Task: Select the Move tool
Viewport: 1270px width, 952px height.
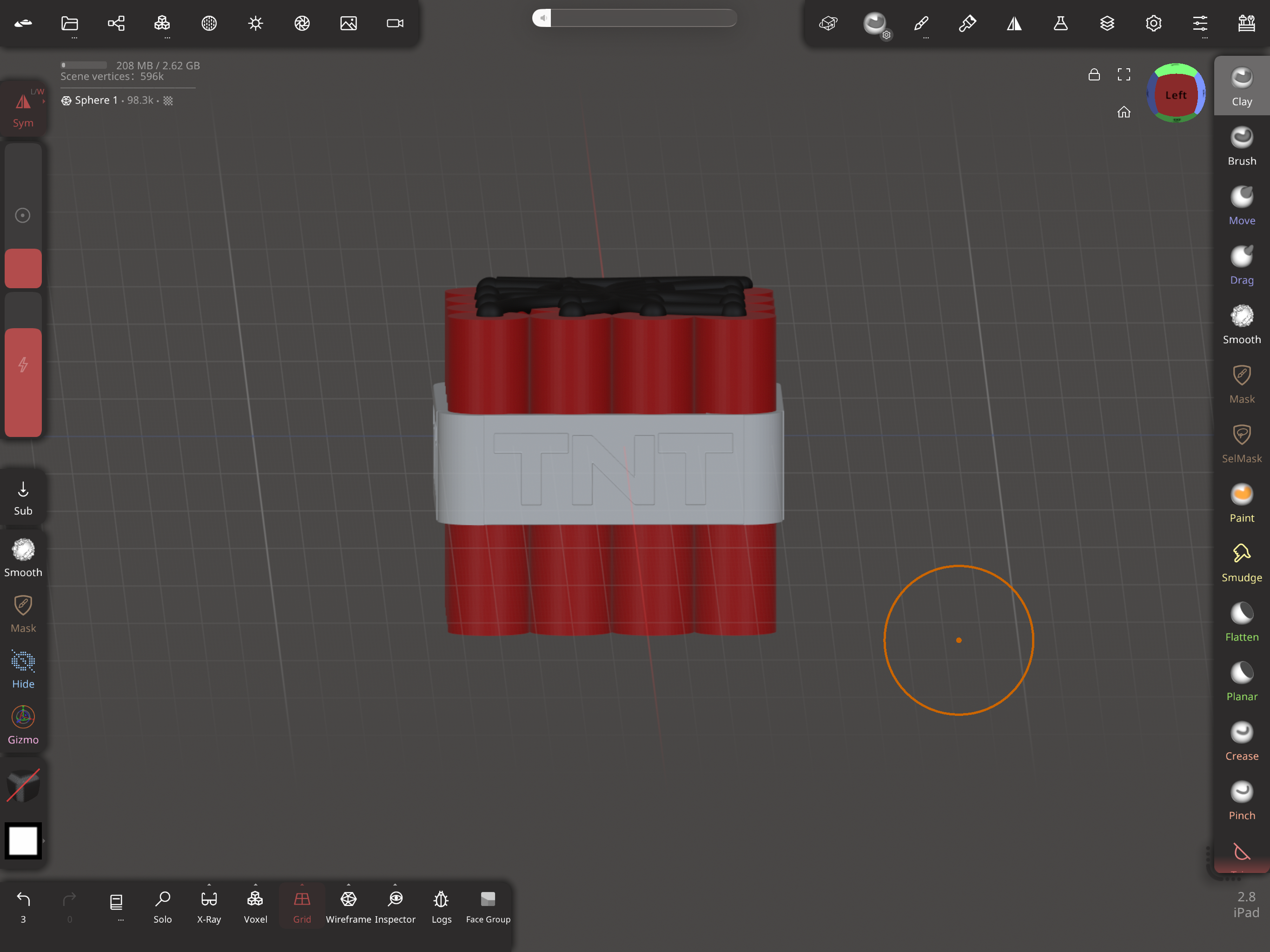Action: coord(1241,205)
